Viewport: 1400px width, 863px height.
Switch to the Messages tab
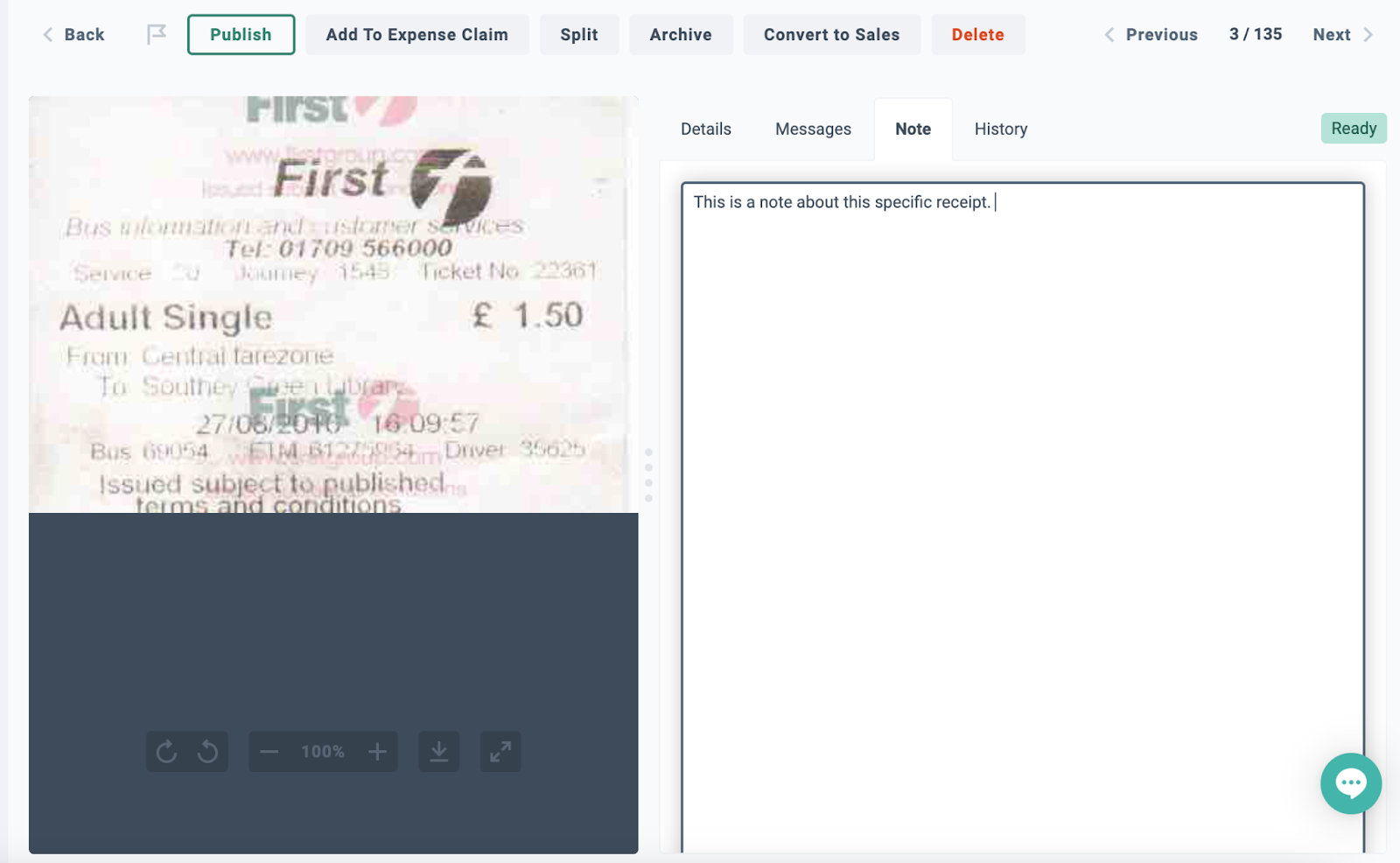(x=813, y=129)
